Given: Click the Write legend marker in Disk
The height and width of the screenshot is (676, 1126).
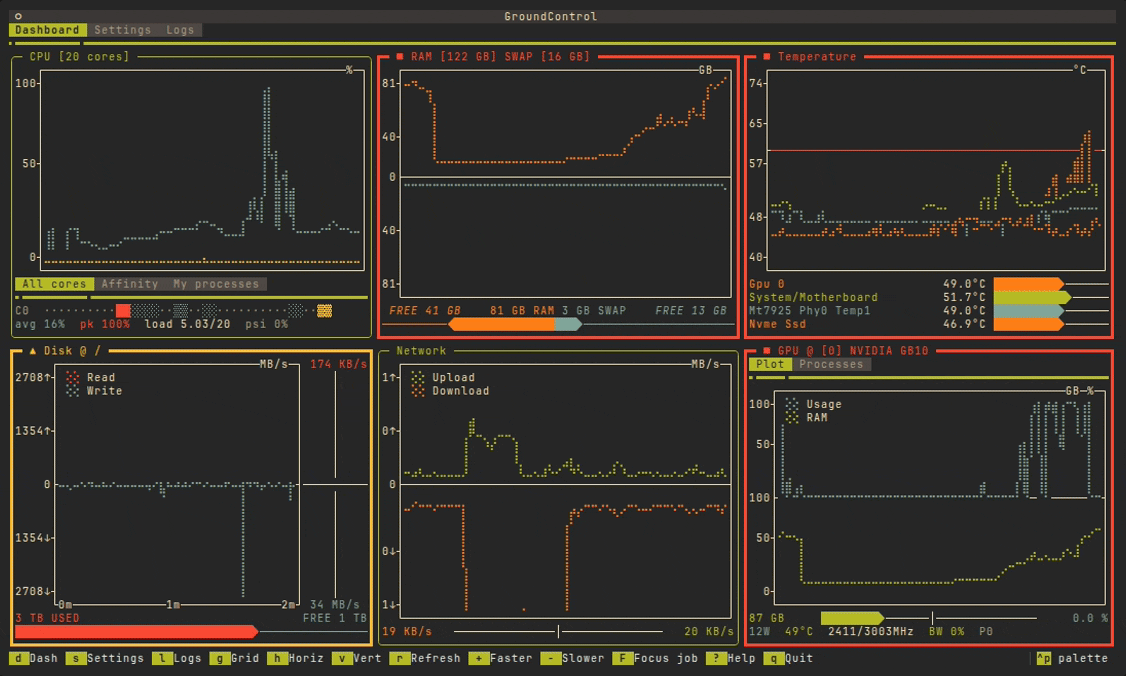Looking at the screenshot, I should click(73, 391).
